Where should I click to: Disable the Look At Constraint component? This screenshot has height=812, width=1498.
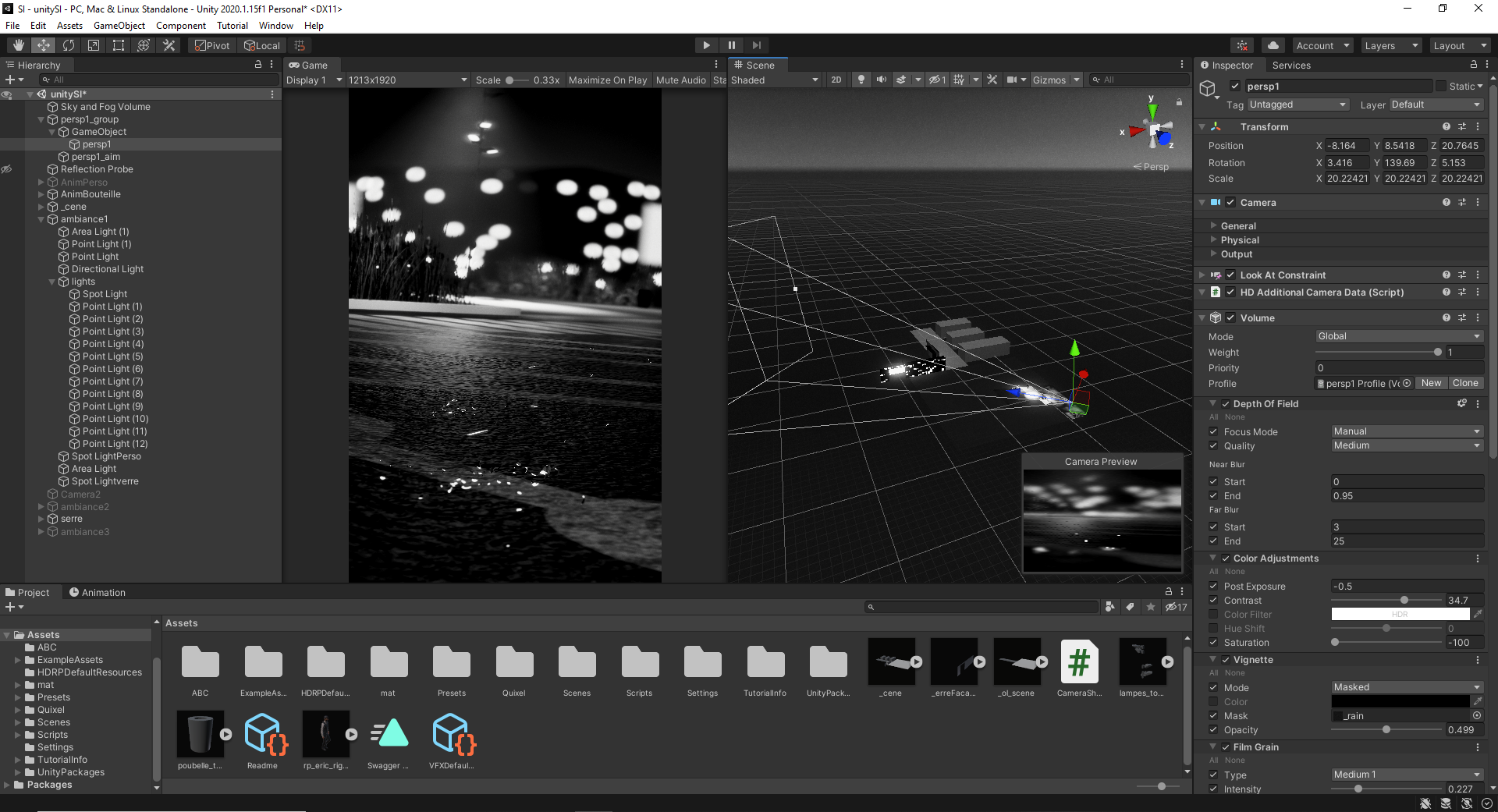click(x=1230, y=275)
